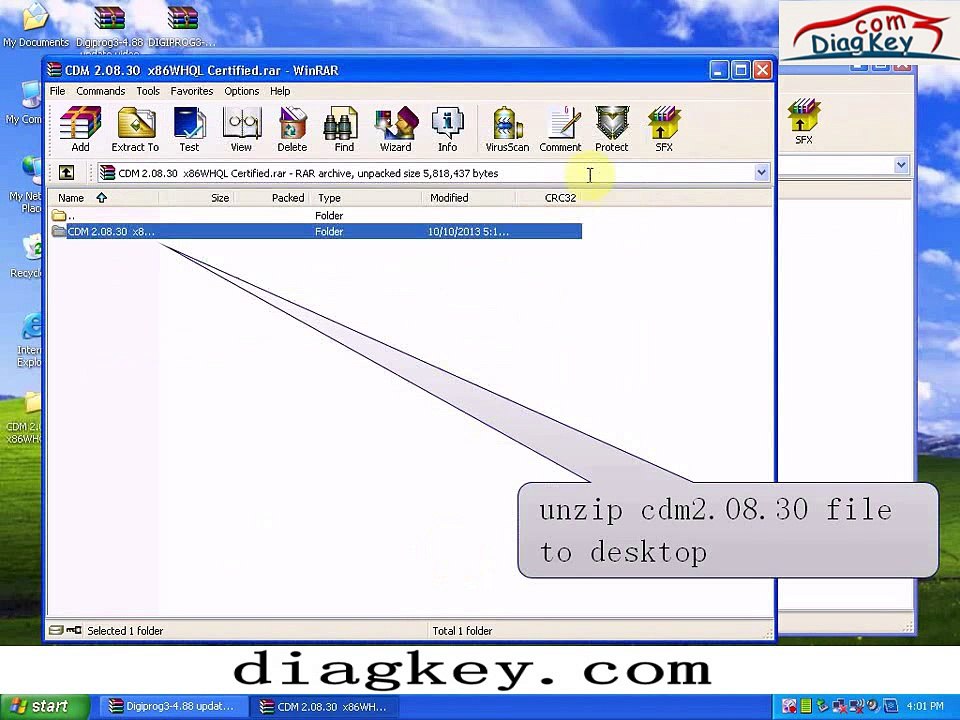Select the My Documents desktop icon
The width and height of the screenshot is (960, 720).
(x=36, y=24)
